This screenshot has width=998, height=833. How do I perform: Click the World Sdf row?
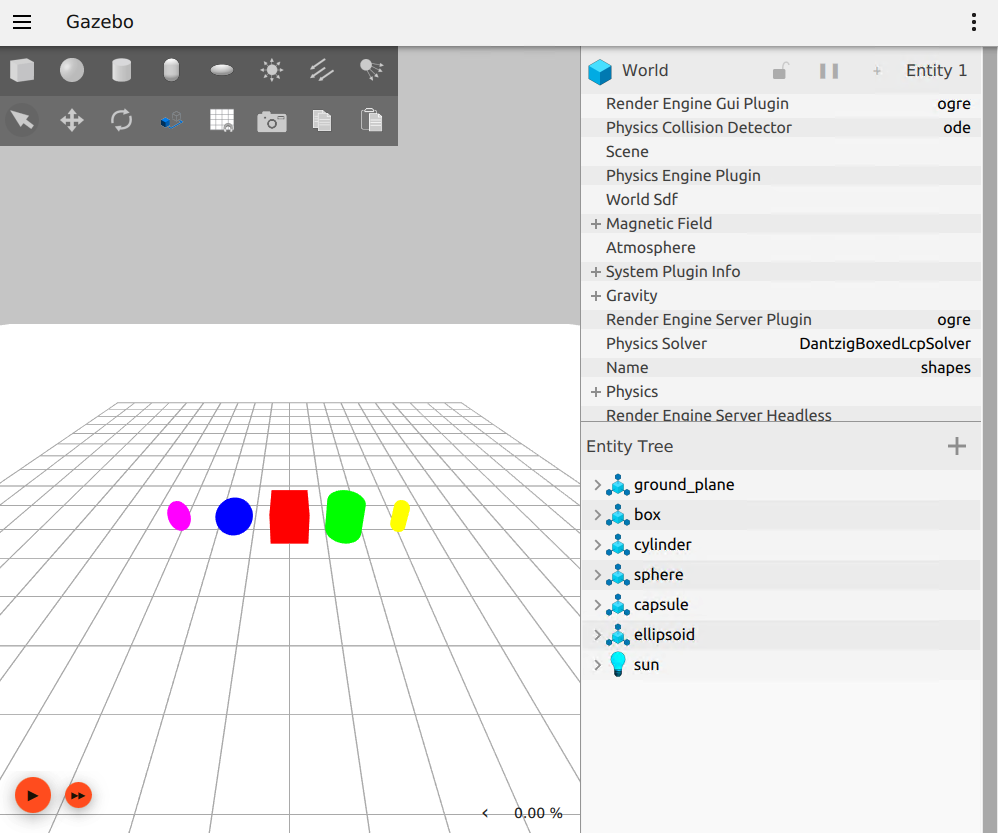point(781,200)
